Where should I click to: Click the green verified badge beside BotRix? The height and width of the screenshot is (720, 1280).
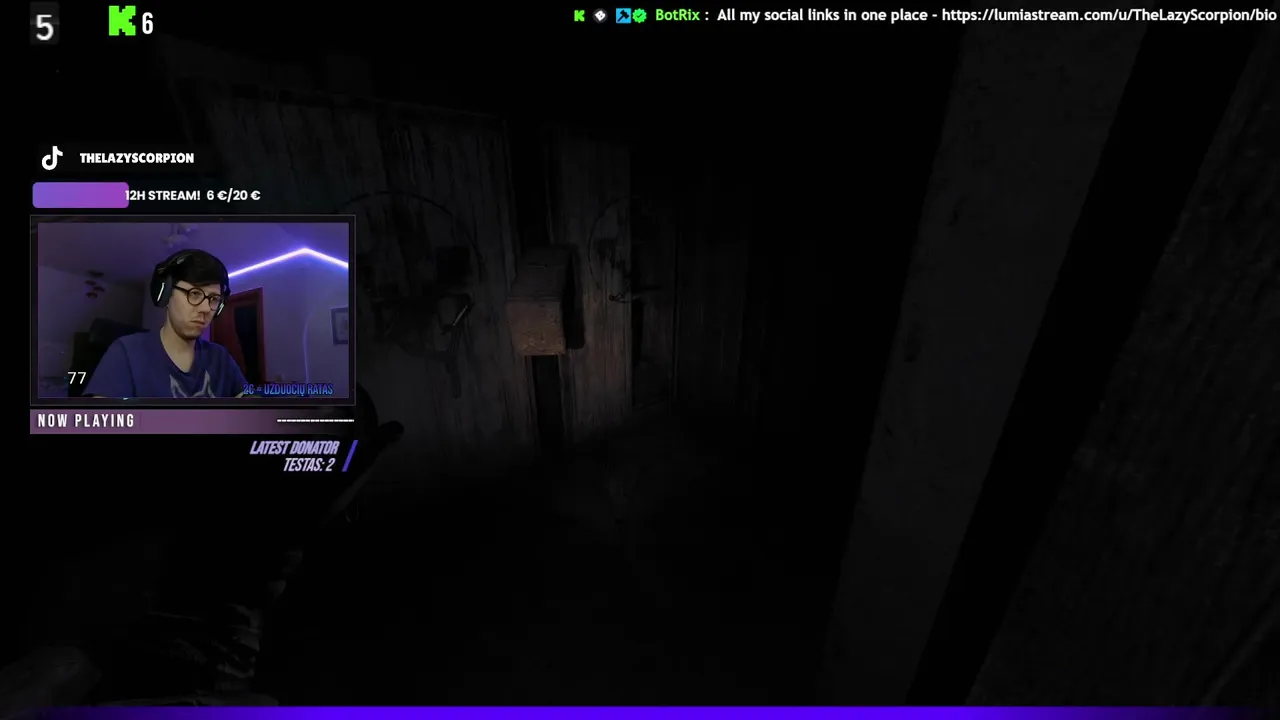[639, 15]
